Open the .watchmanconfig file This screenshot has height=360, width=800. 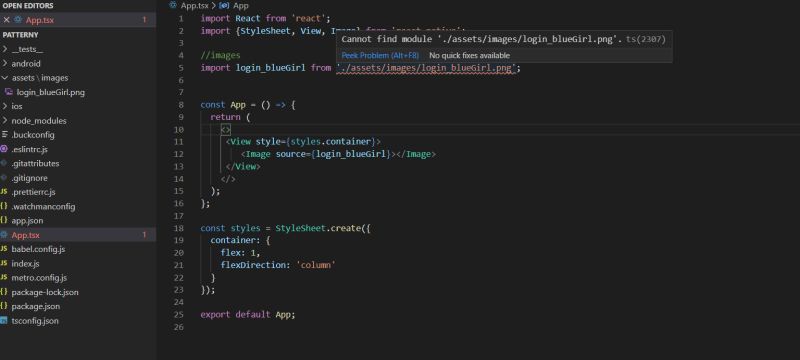(43, 207)
